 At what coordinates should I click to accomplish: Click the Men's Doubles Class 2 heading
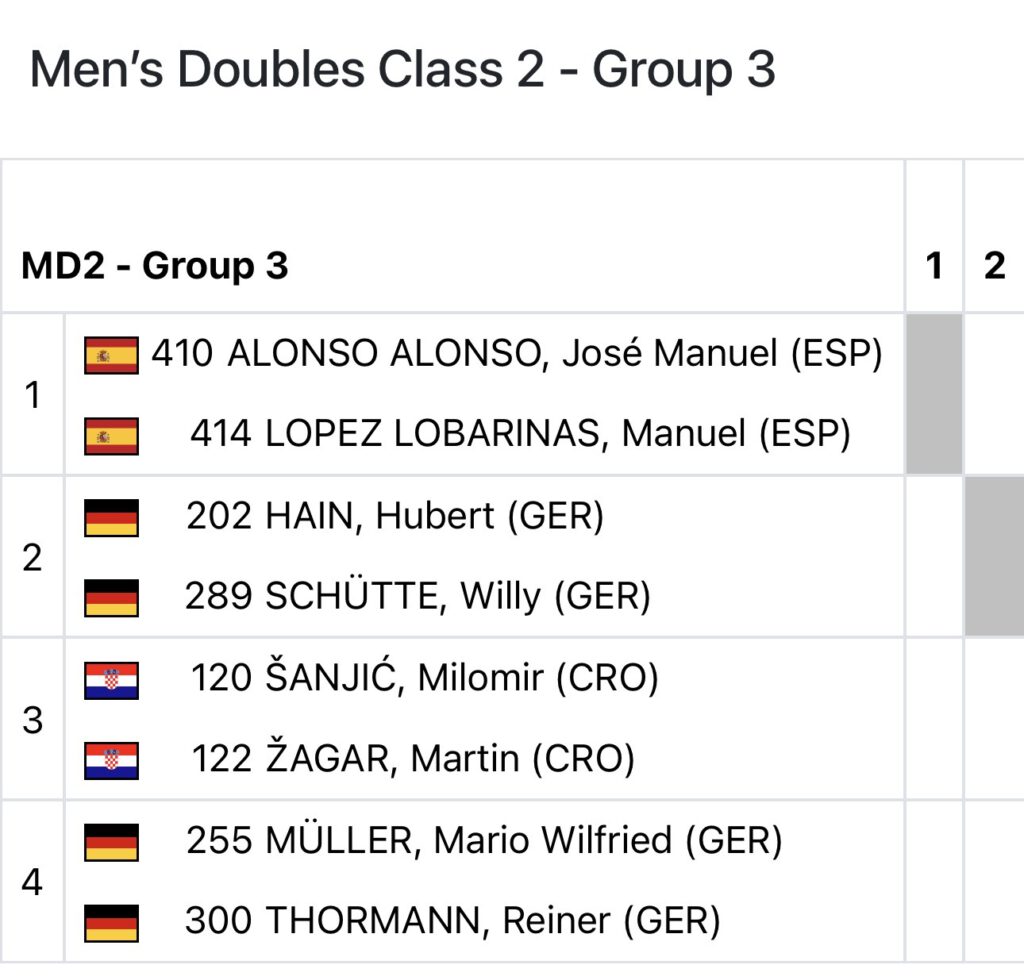coord(402,70)
